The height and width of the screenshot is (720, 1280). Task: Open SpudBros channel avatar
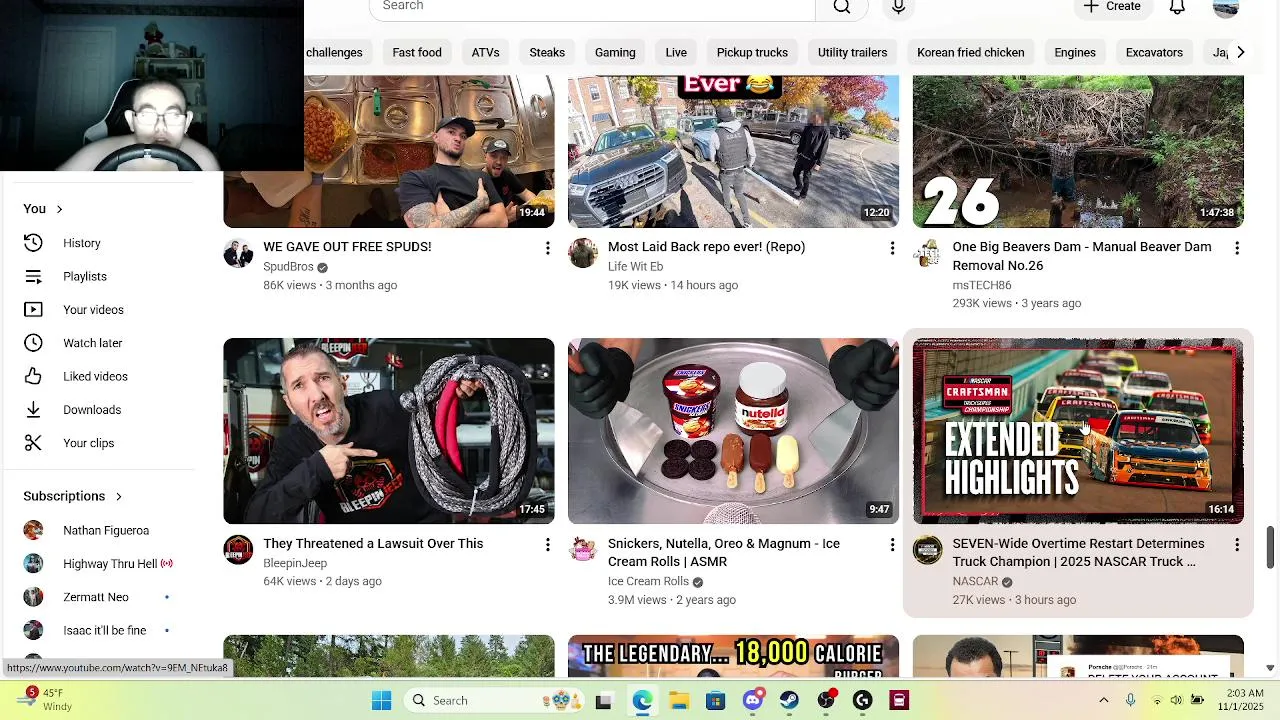(x=238, y=254)
